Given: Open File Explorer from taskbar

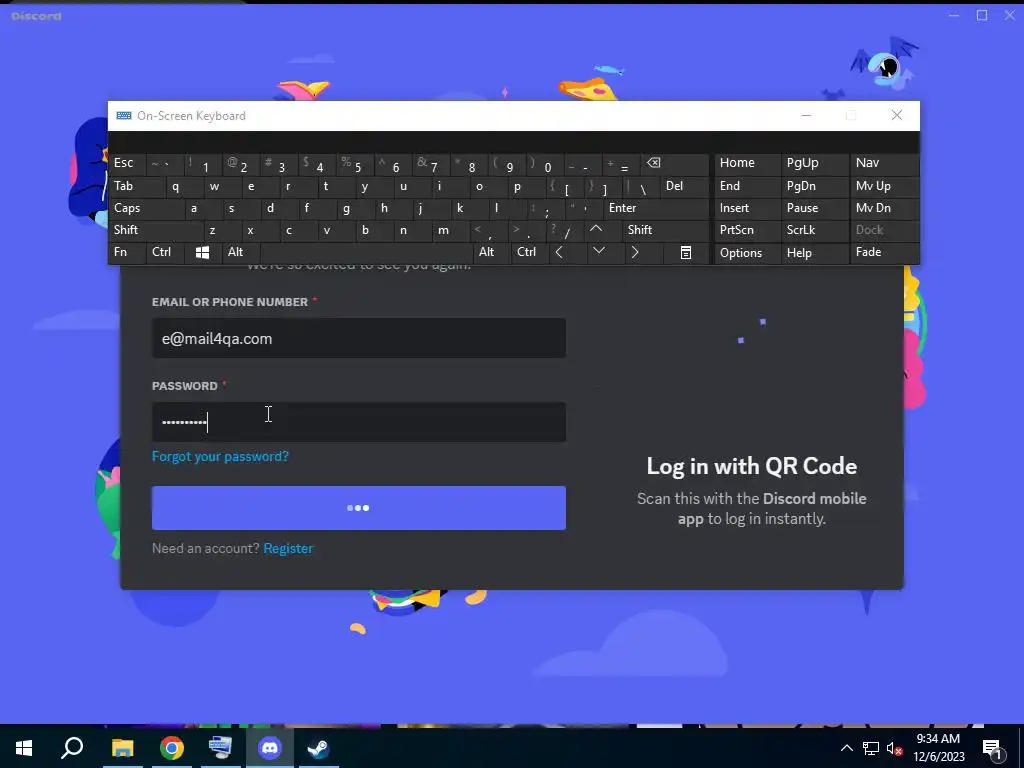Looking at the screenshot, I should (122, 748).
